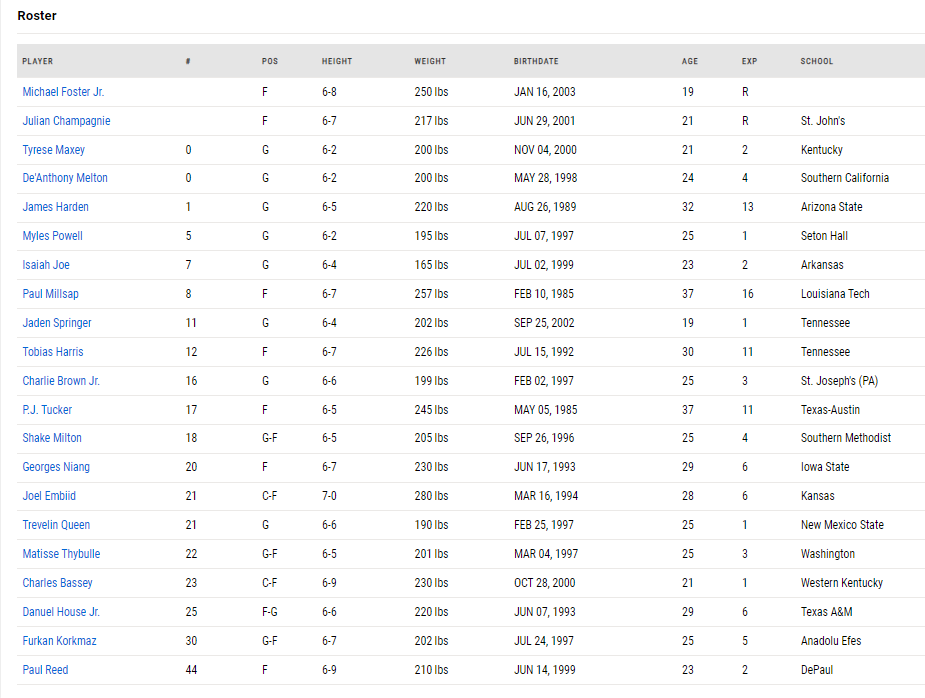
Task: Open Julian Champagnie player link
Action: 66,121
